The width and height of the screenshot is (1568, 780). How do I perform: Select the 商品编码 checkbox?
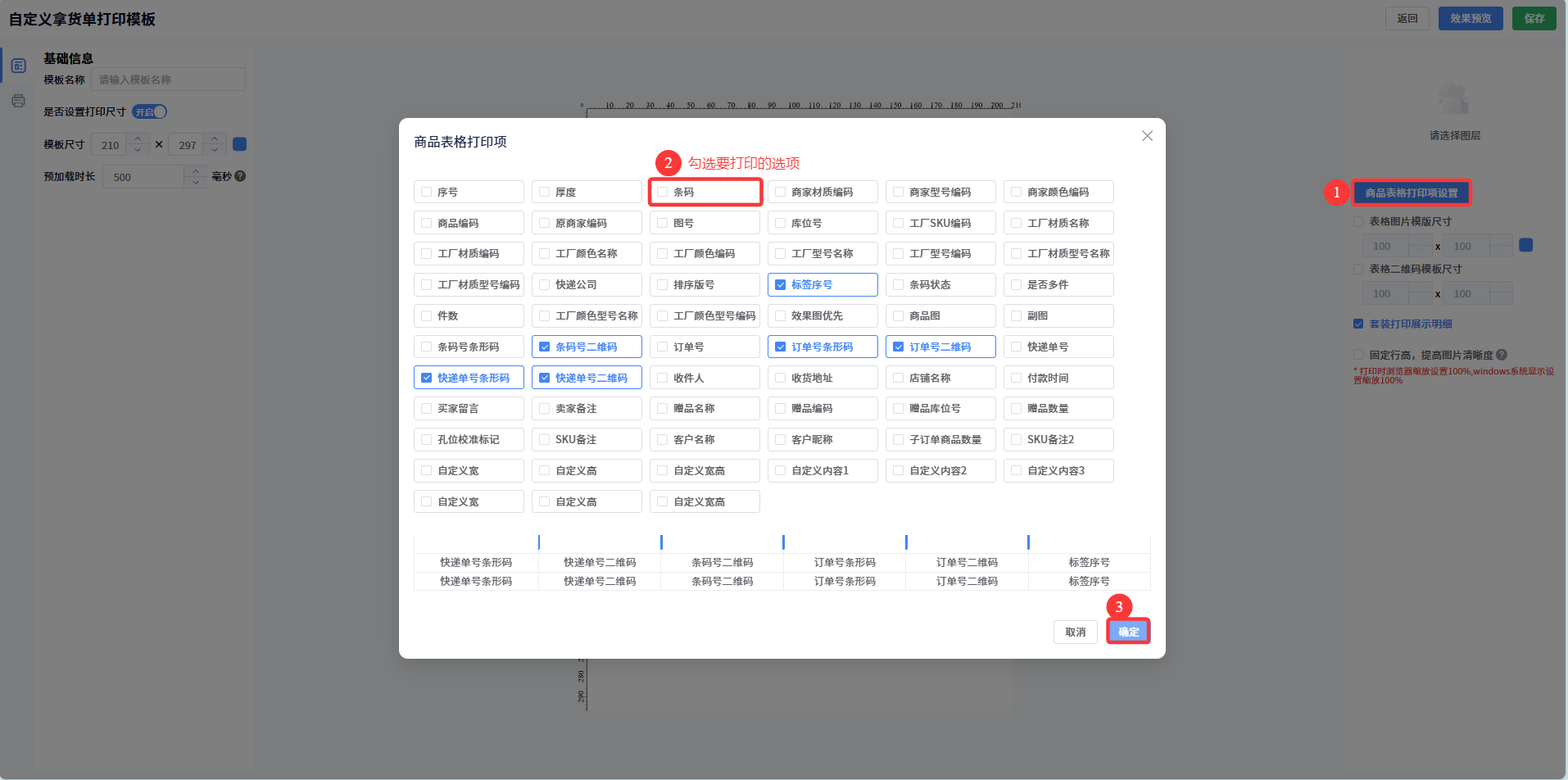click(426, 223)
